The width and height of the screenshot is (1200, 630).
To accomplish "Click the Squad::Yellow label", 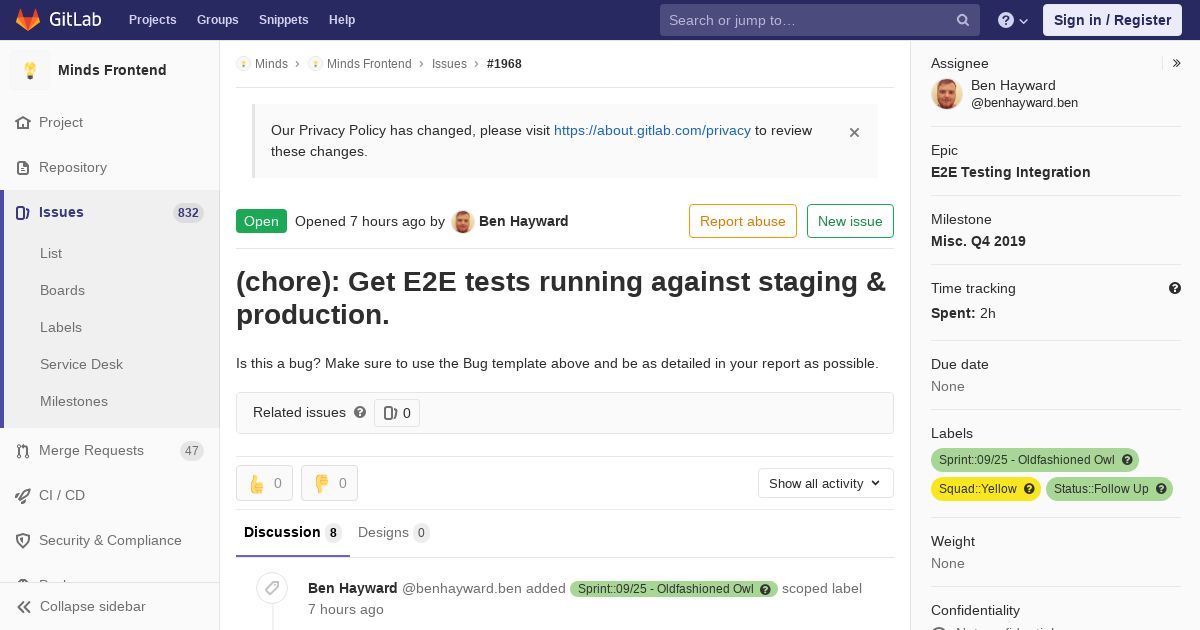I will coord(986,489).
